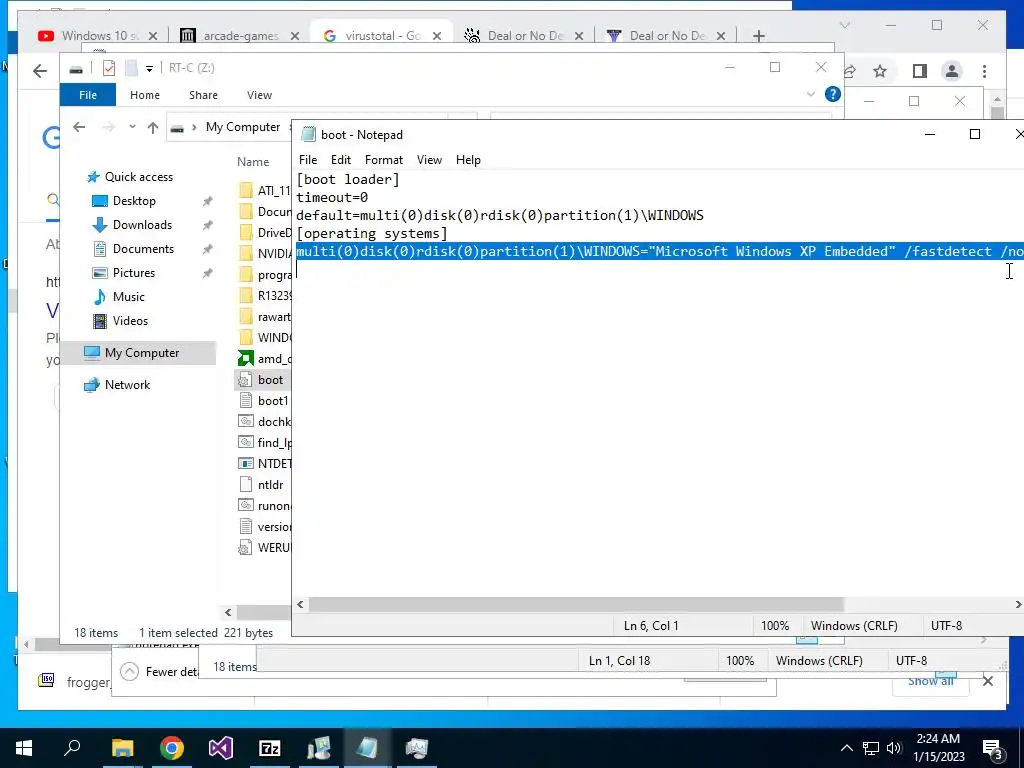Image resolution: width=1024 pixels, height=768 pixels.
Task: Open taskbar search
Action: click(x=72, y=748)
